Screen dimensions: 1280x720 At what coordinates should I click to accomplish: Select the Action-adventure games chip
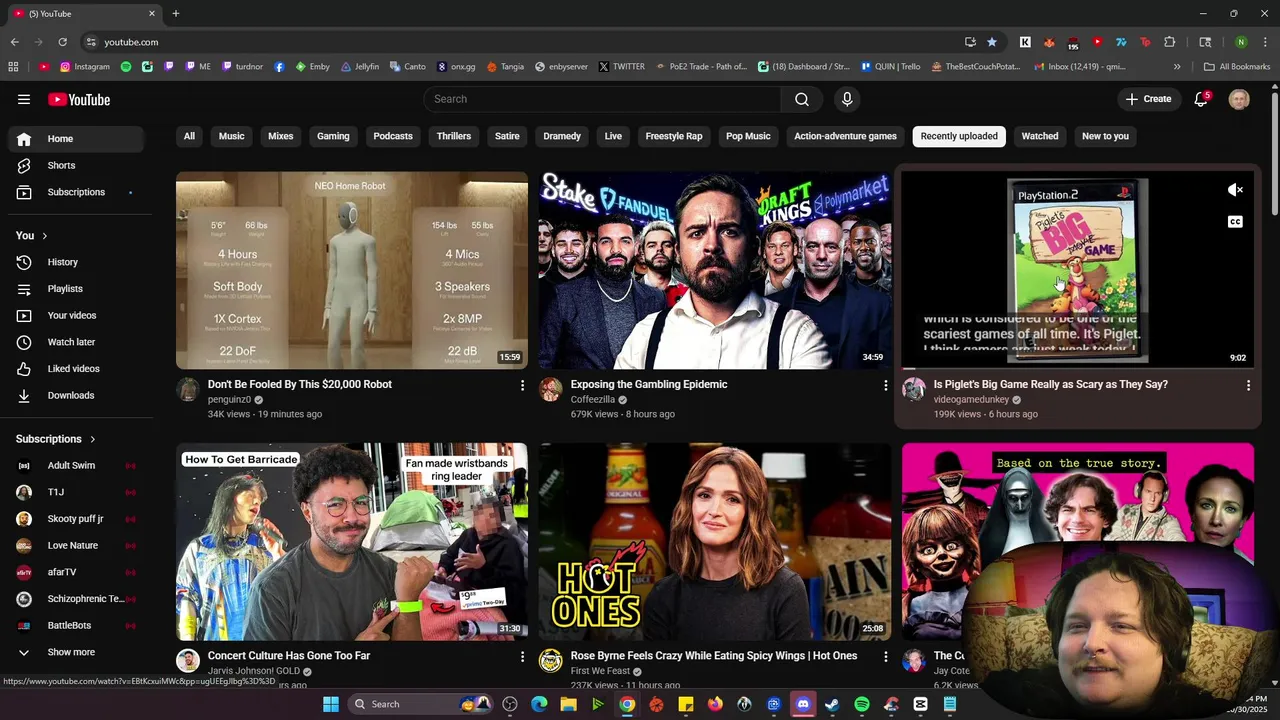point(845,136)
